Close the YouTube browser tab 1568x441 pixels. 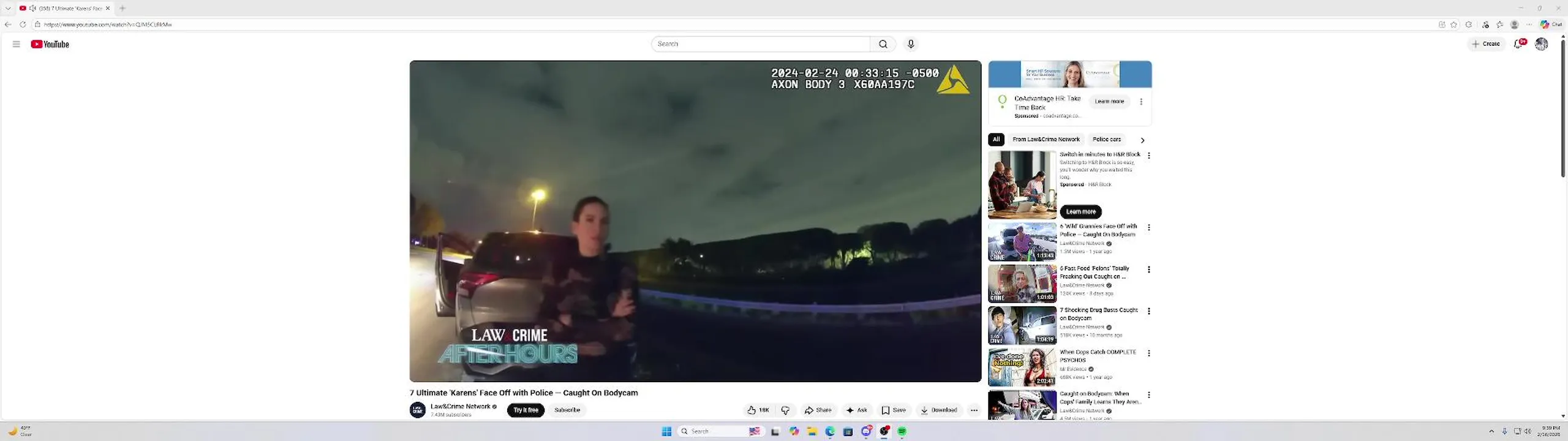tap(108, 8)
